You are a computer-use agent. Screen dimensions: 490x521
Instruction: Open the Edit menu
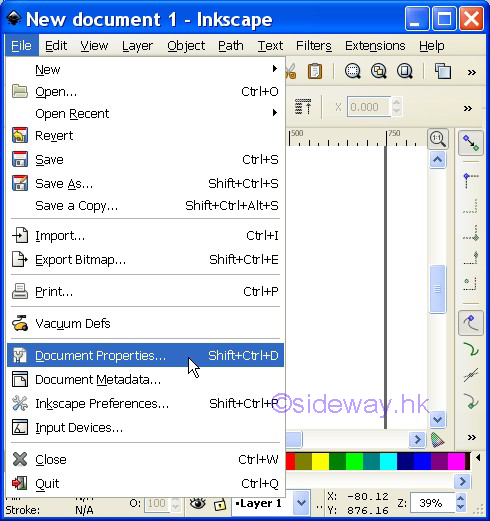(x=56, y=46)
